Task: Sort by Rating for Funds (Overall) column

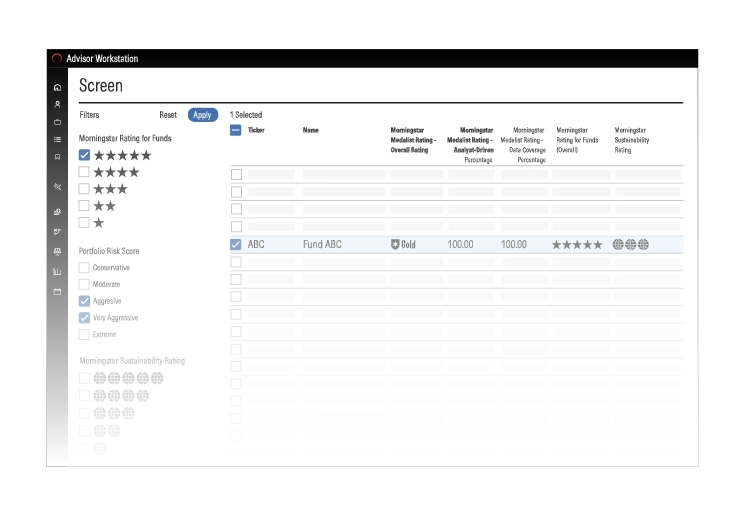Action: [x=577, y=140]
